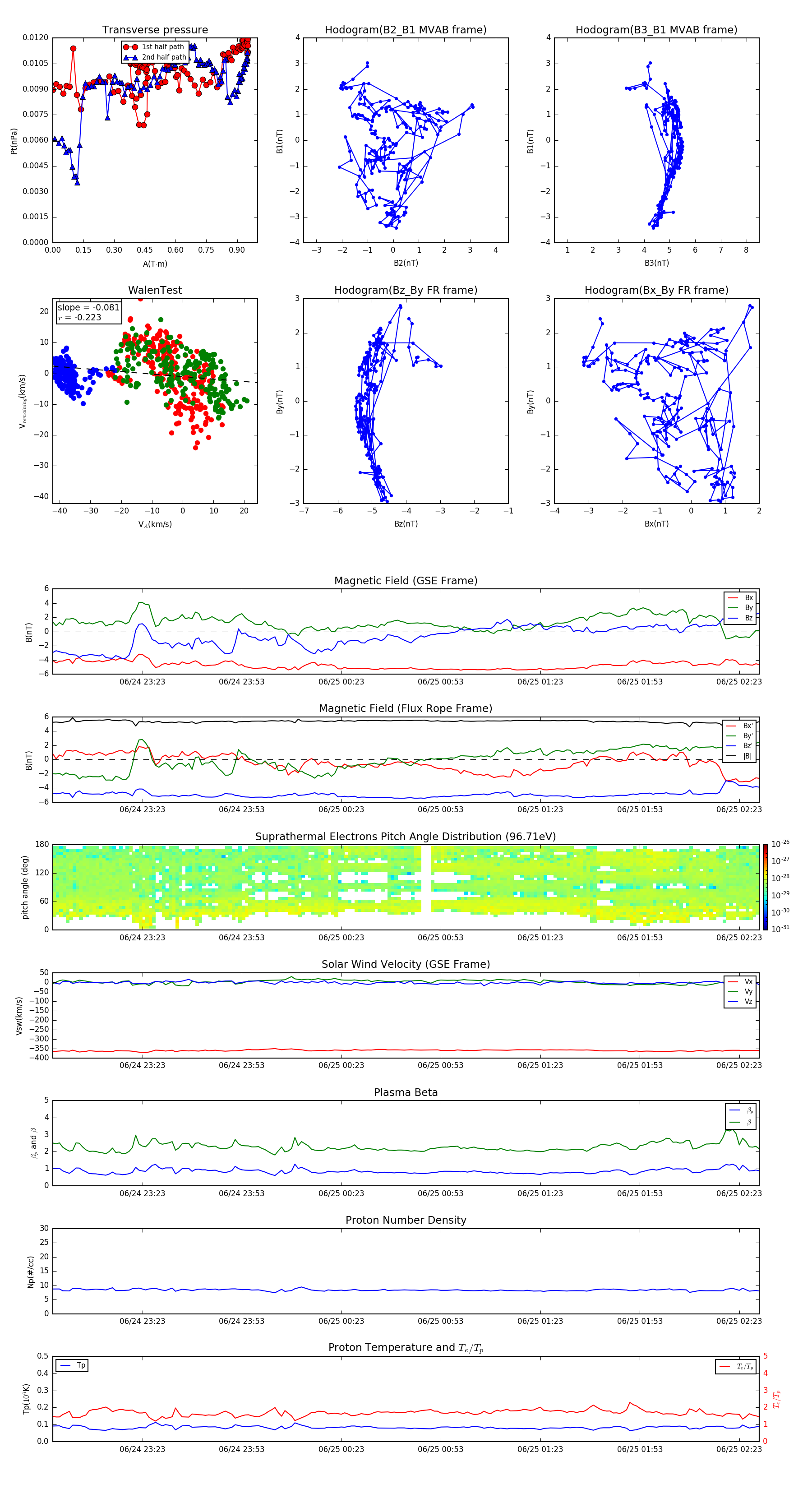Click the 'Np(#/cc)' axis label
The width and height of the screenshot is (812, 1489).
31,1271
